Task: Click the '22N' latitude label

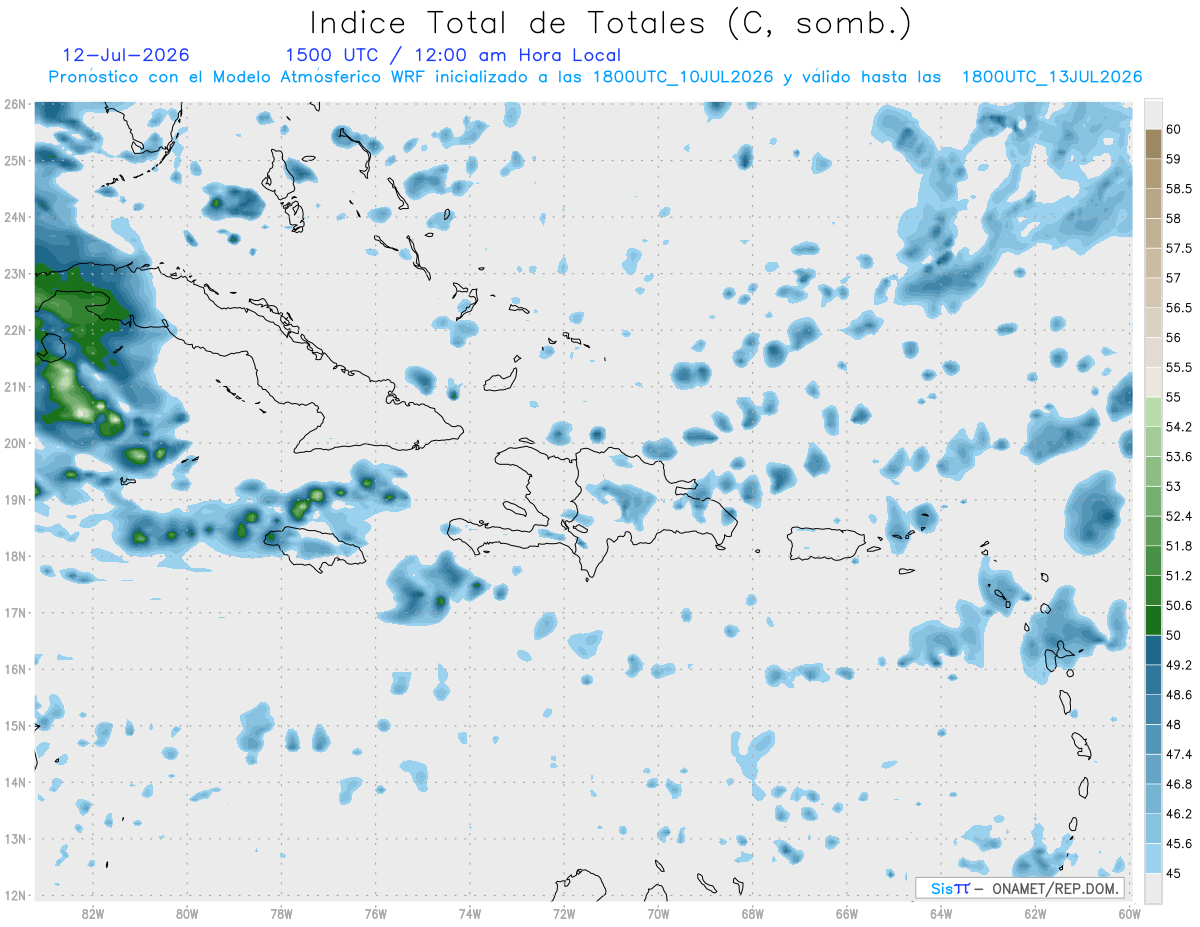Action: (14, 330)
